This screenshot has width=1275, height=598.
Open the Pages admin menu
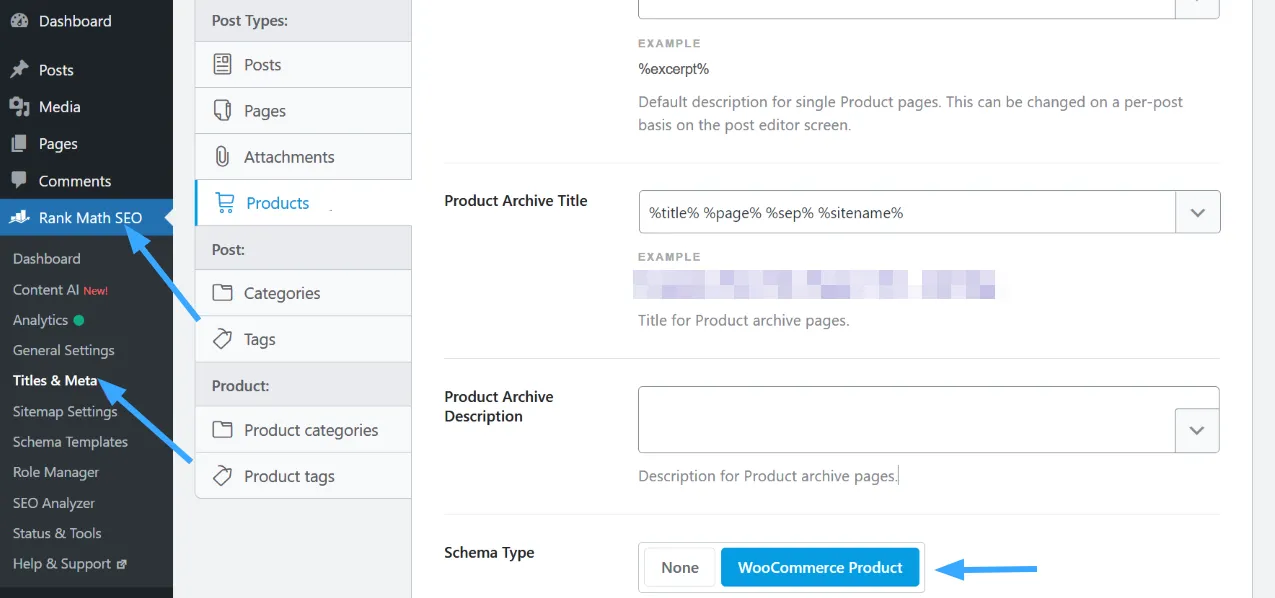86,144
